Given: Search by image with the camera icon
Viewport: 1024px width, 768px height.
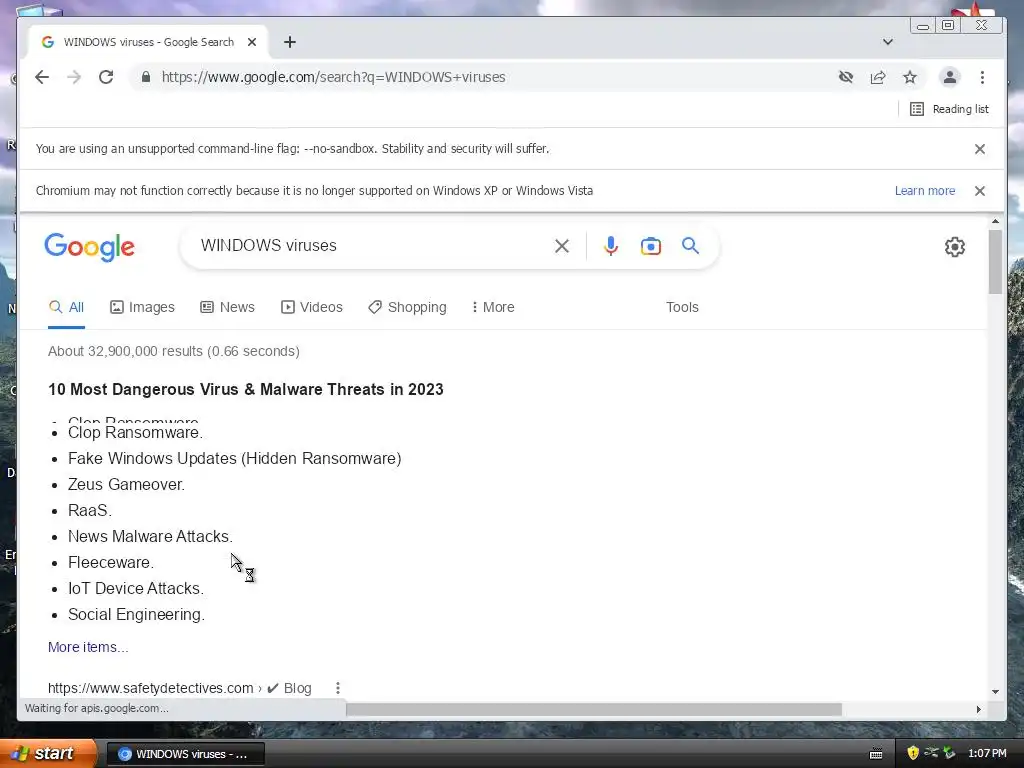Looking at the screenshot, I should point(650,246).
